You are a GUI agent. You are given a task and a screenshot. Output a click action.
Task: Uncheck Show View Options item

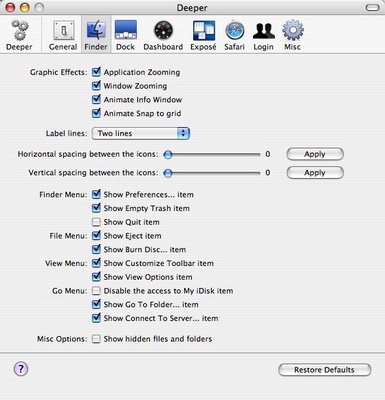pos(96,277)
